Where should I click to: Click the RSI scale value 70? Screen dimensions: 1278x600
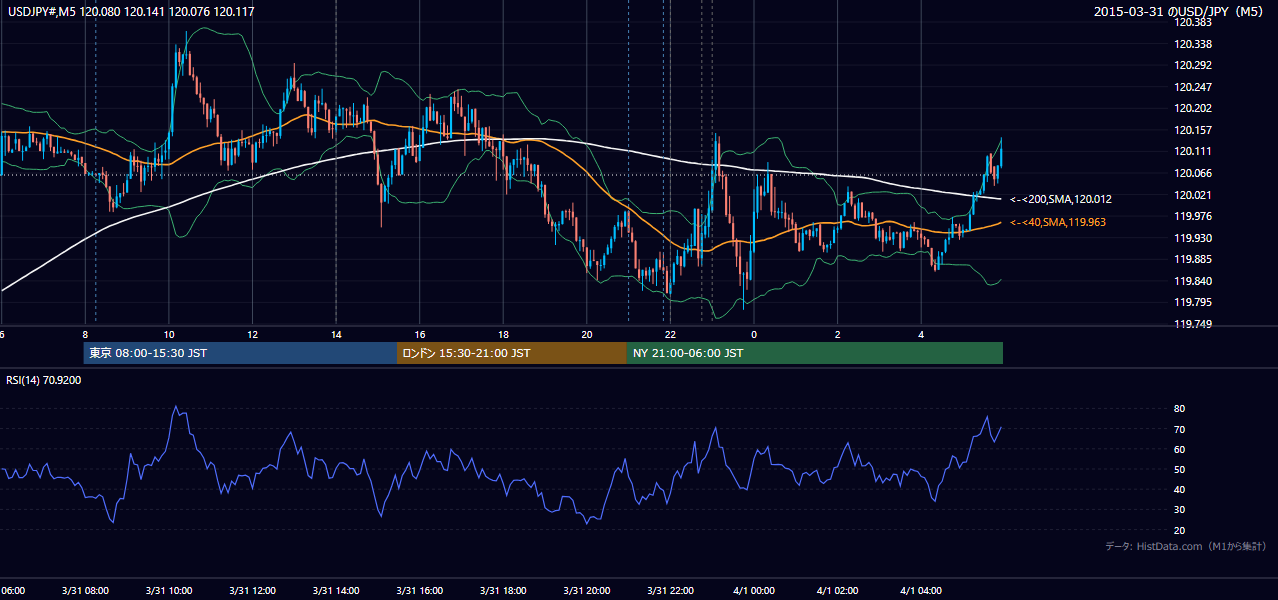click(1179, 429)
